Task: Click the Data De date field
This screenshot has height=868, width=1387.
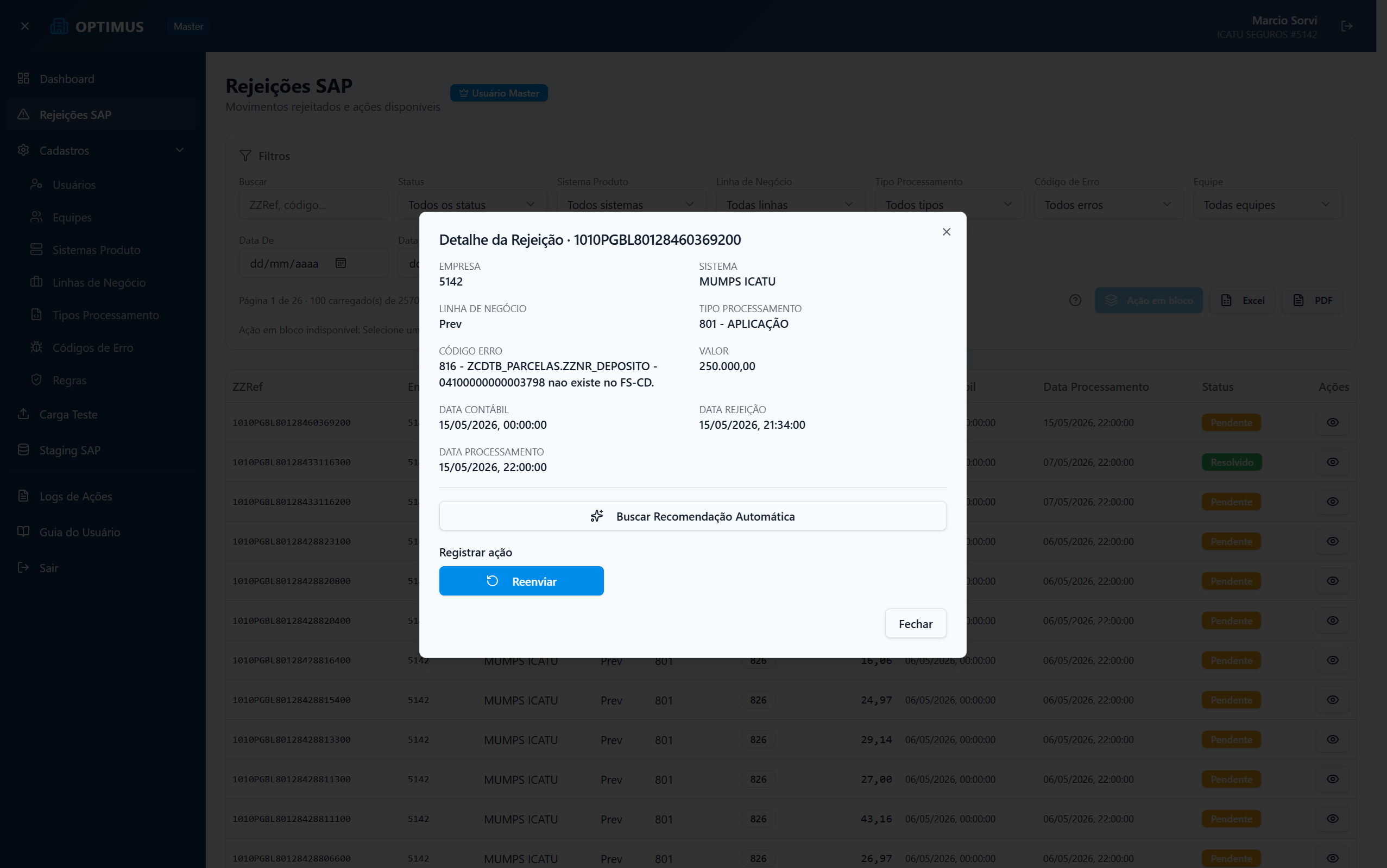Action: (x=313, y=263)
